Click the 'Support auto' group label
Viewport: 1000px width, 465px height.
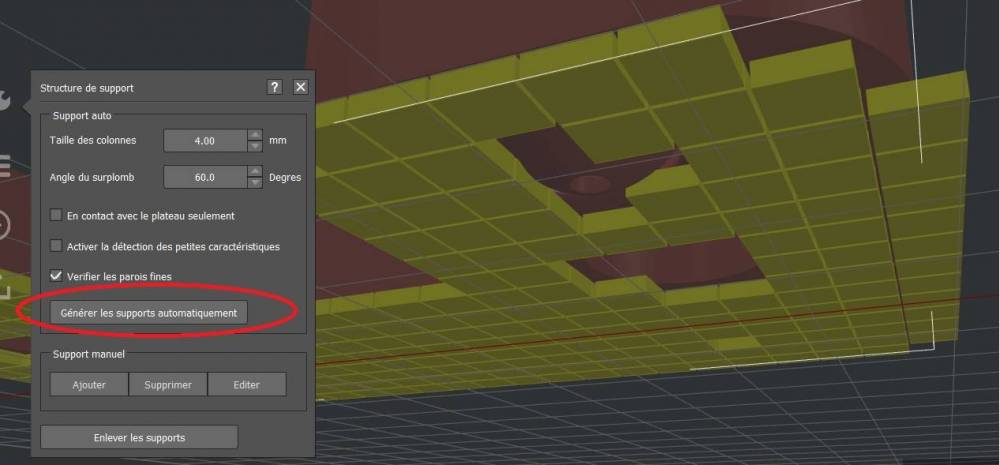click(82, 116)
